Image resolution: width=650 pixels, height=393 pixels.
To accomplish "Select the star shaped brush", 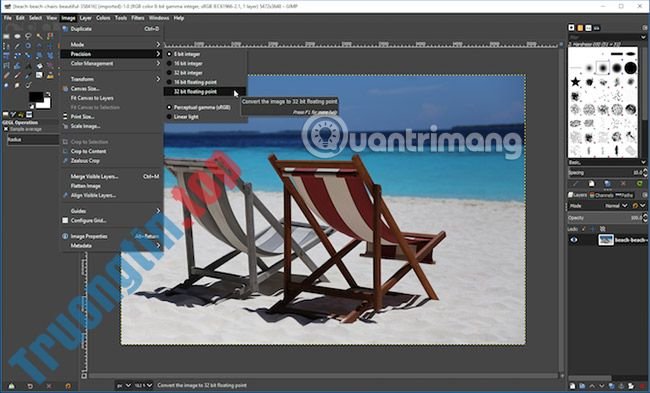I will [x=575, y=82].
